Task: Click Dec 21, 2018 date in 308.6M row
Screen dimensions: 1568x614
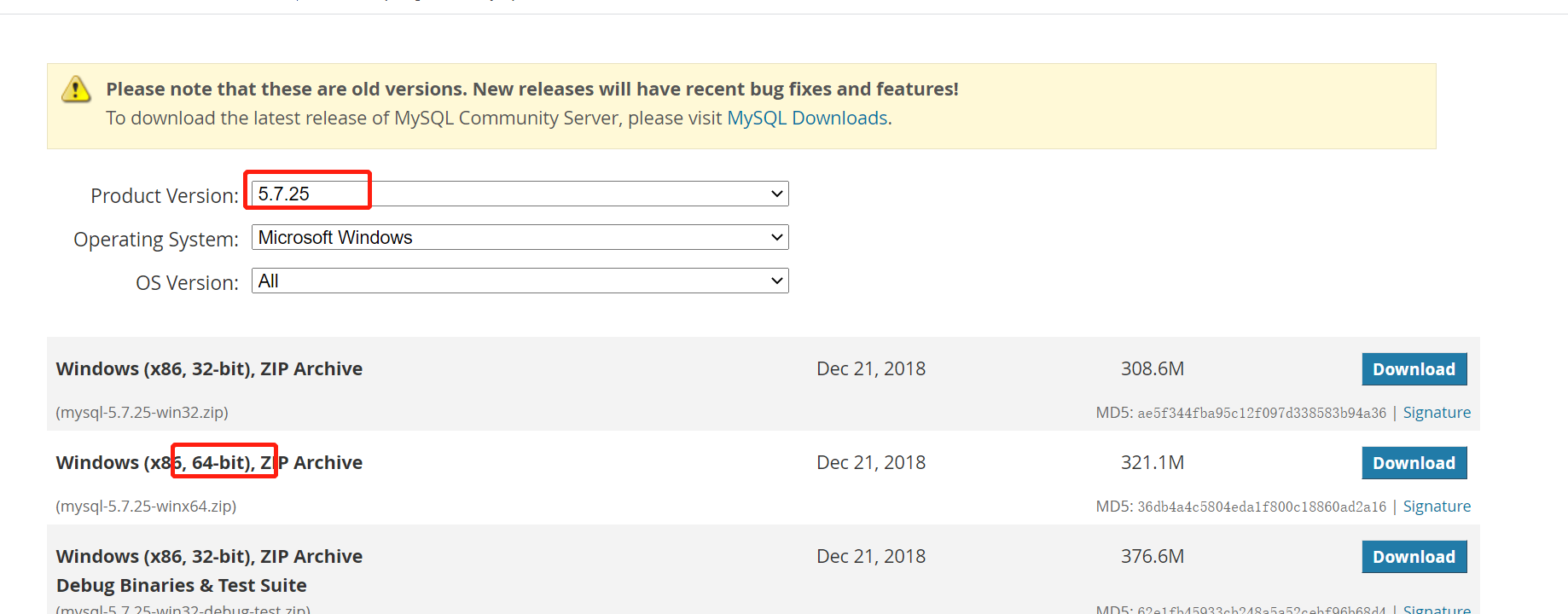Action: click(x=871, y=368)
